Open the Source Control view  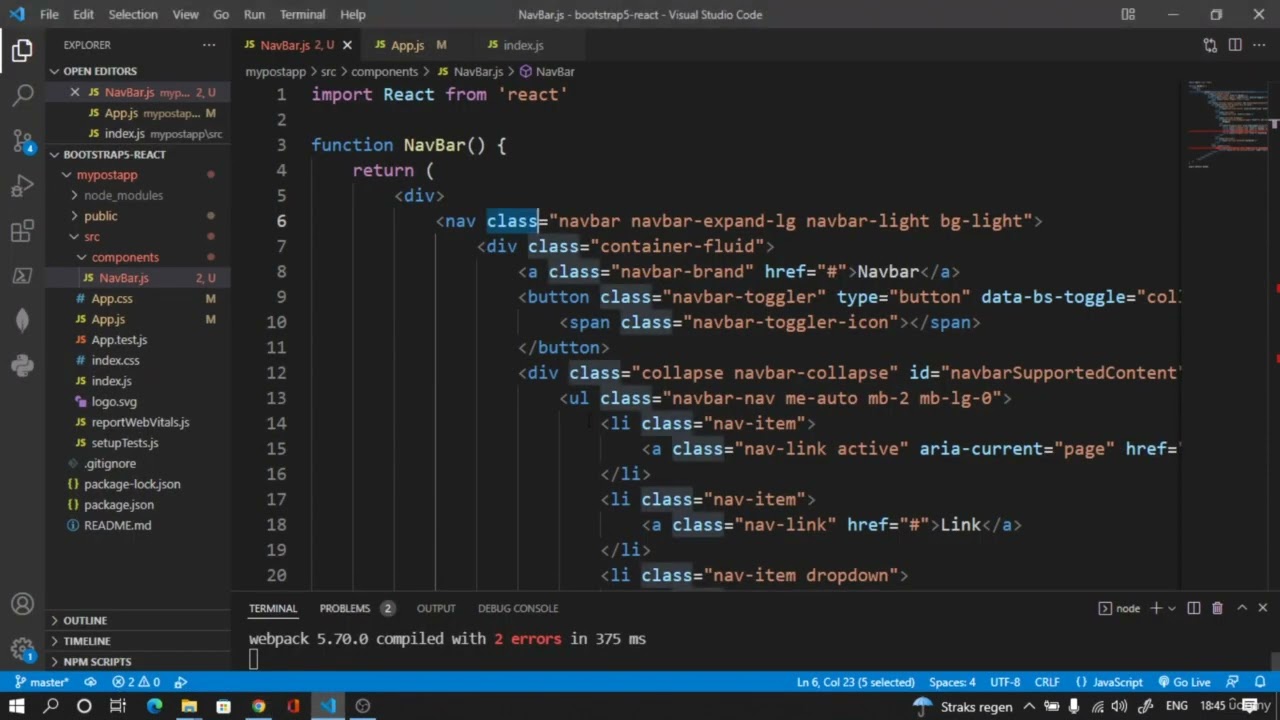[22, 140]
